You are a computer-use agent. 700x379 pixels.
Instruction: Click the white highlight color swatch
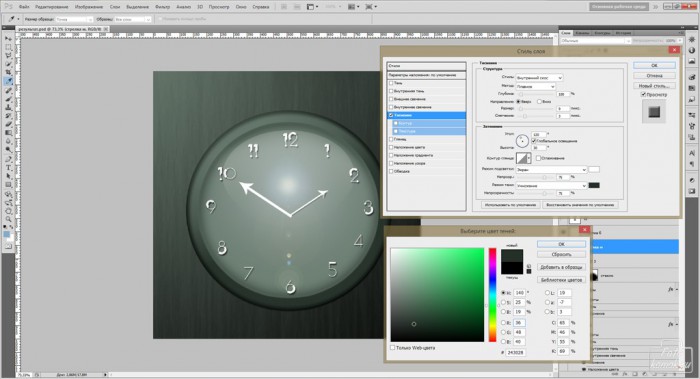tap(594, 170)
